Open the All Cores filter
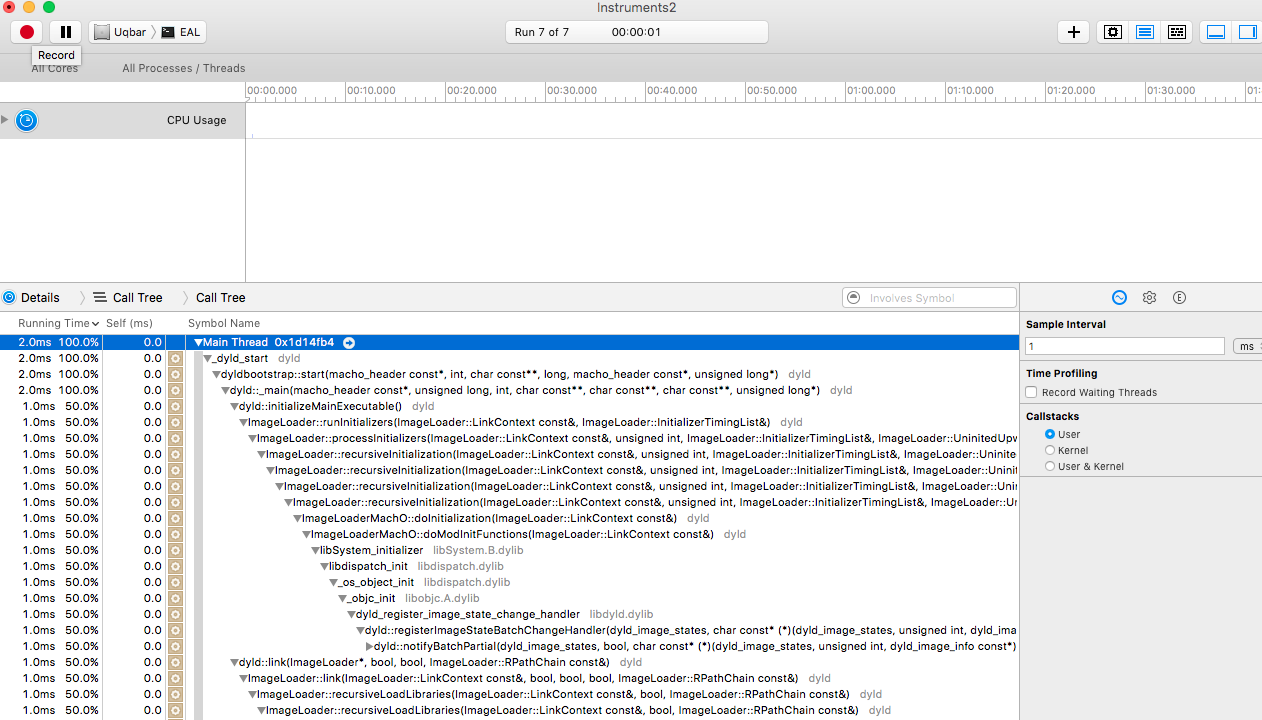1262x720 pixels. [x=55, y=68]
